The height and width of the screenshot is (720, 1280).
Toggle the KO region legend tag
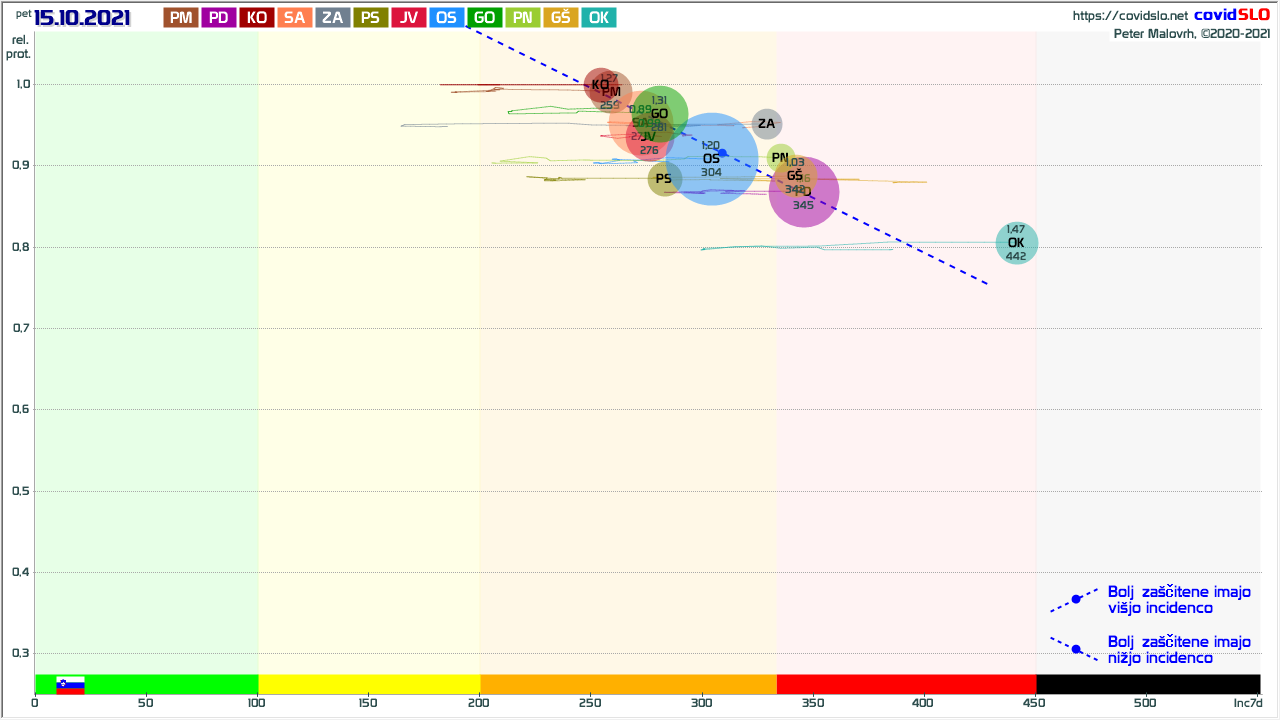pyautogui.click(x=257, y=17)
